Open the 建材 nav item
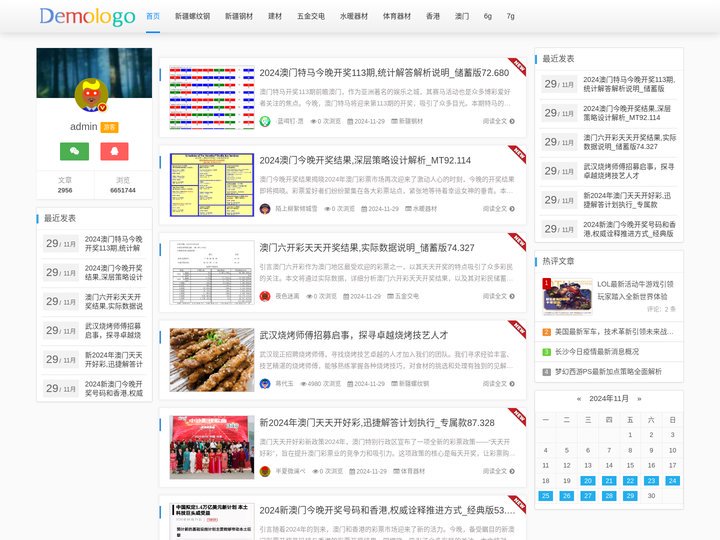 tap(275, 16)
